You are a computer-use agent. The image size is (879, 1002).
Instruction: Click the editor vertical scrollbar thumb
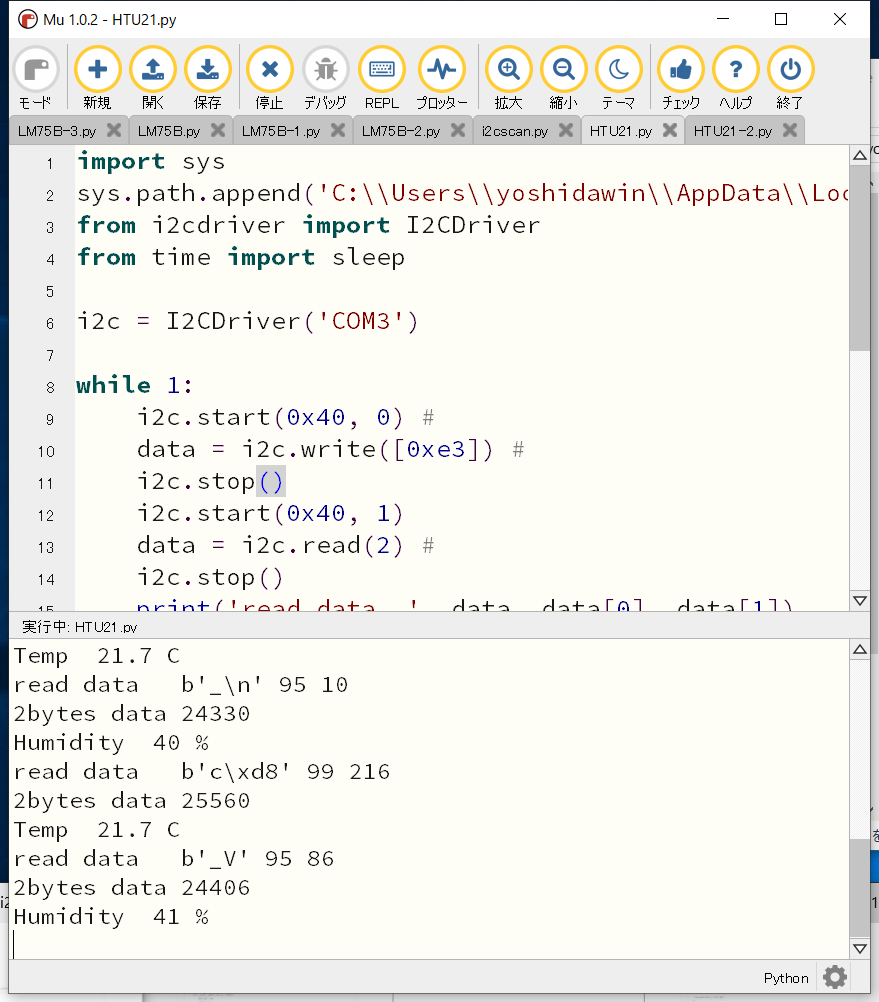(x=860, y=258)
